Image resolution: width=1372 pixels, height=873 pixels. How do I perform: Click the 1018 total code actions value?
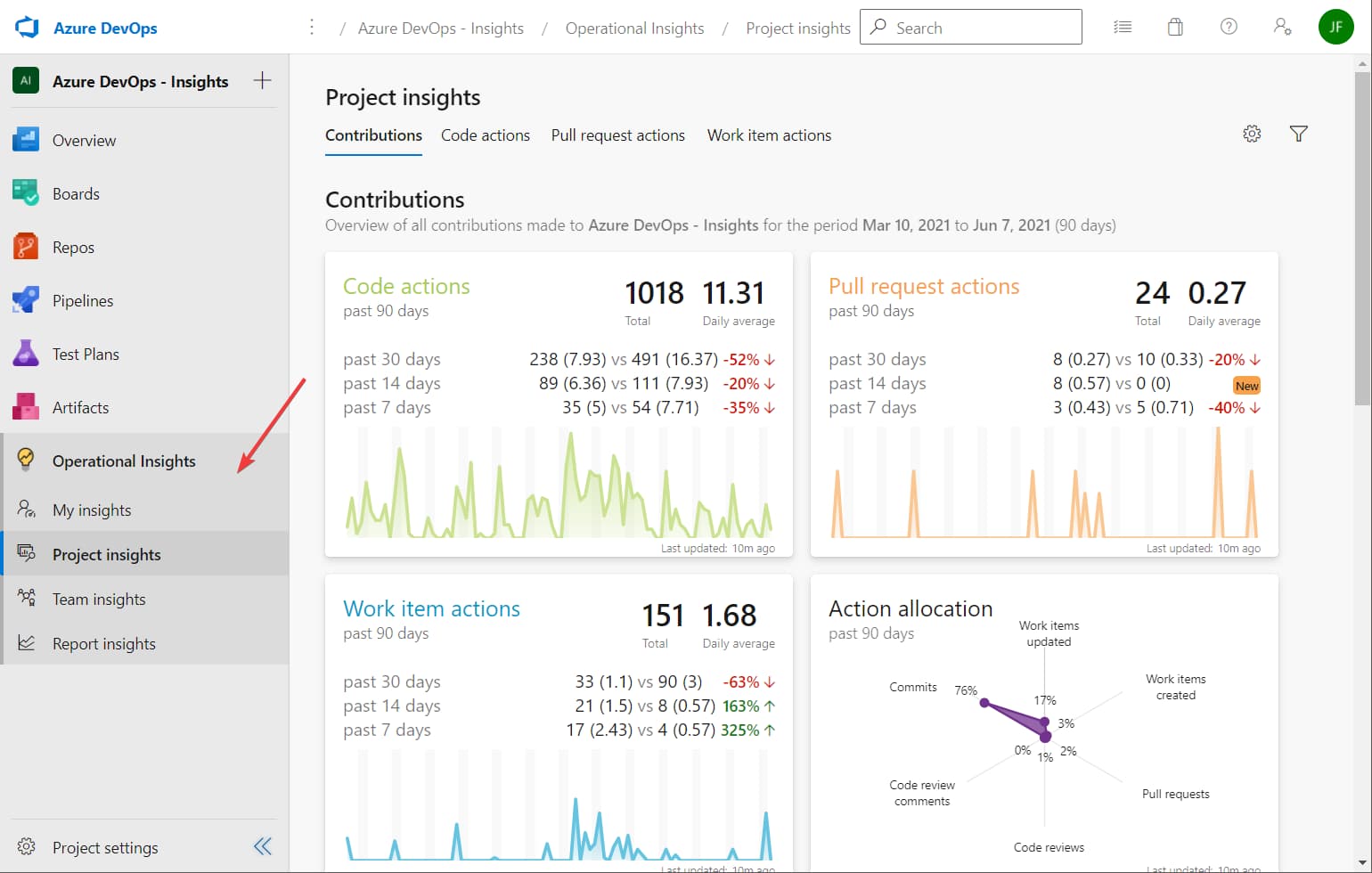tap(654, 293)
